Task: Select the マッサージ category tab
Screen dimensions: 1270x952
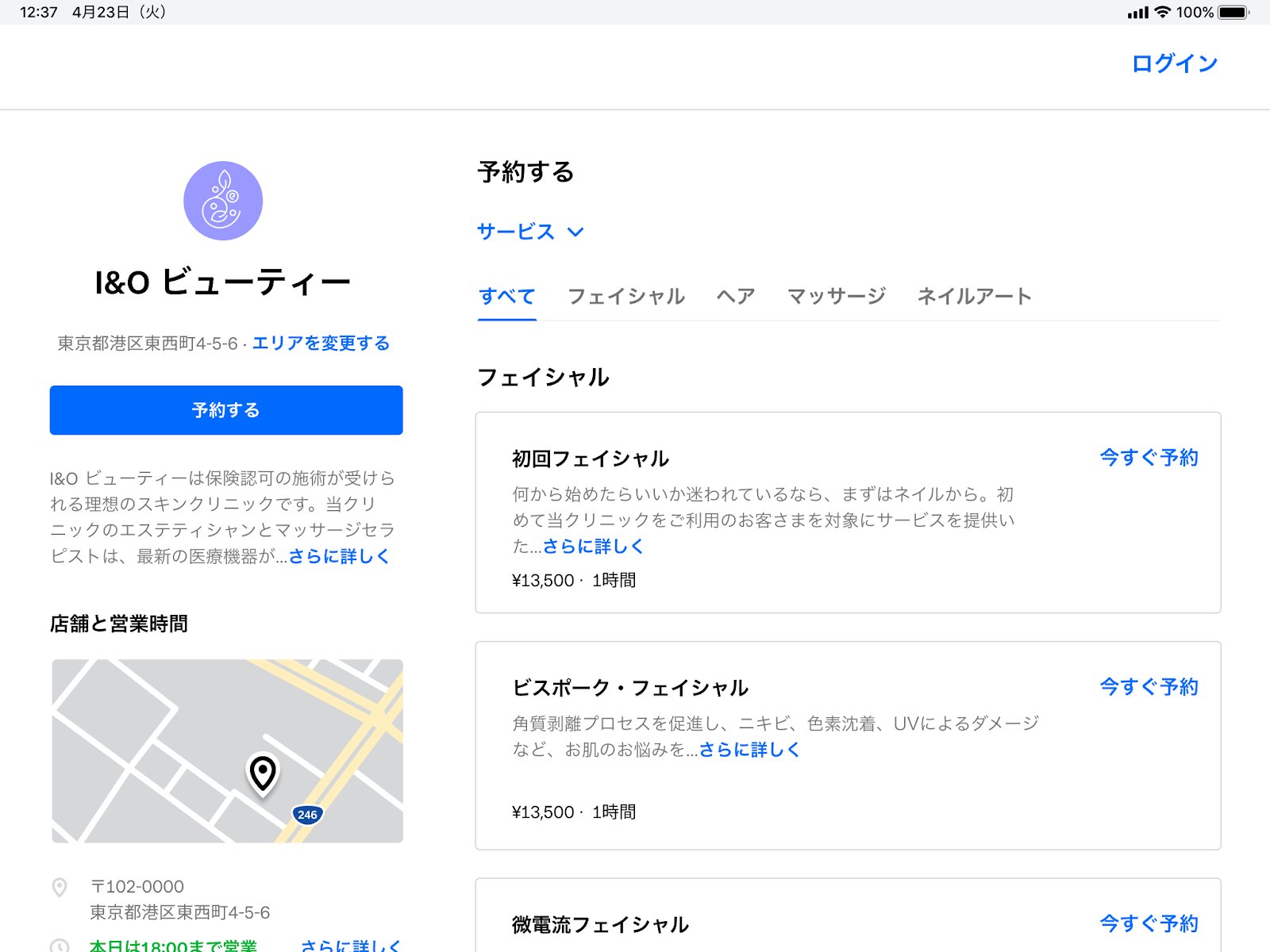Action: 837,296
